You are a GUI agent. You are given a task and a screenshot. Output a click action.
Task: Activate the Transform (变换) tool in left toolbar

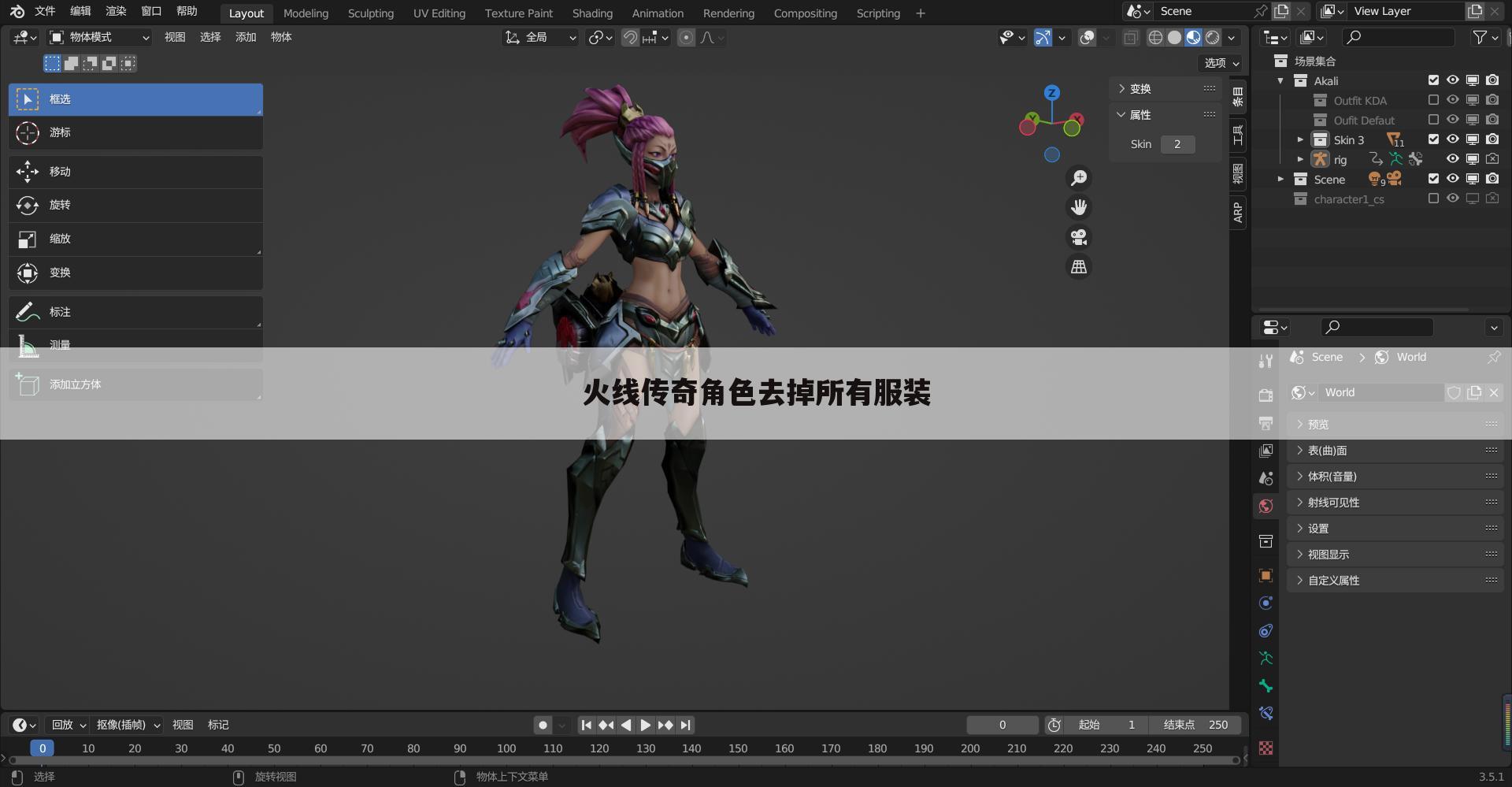pos(135,273)
